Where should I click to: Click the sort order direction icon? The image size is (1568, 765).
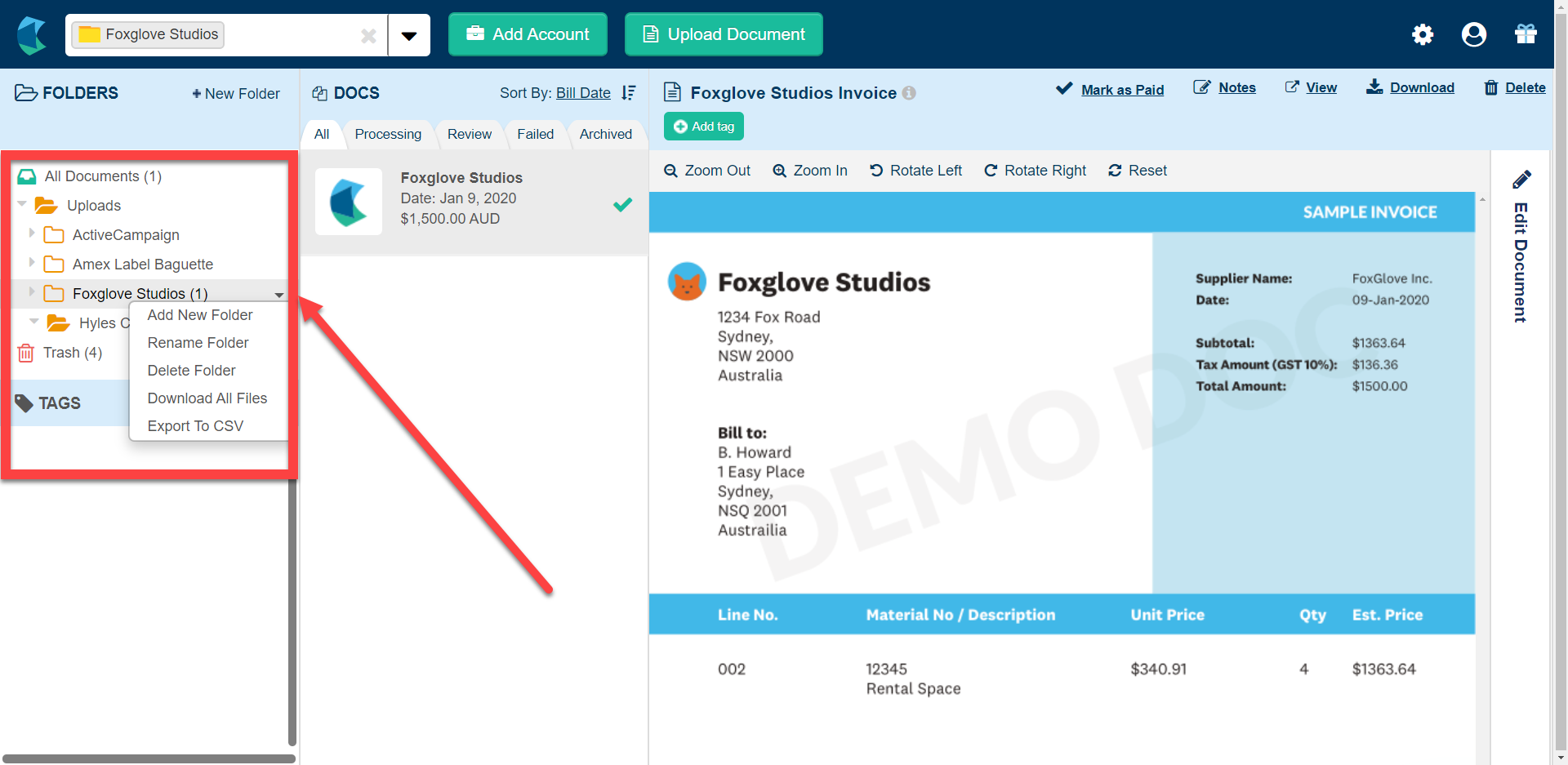click(x=628, y=93)
